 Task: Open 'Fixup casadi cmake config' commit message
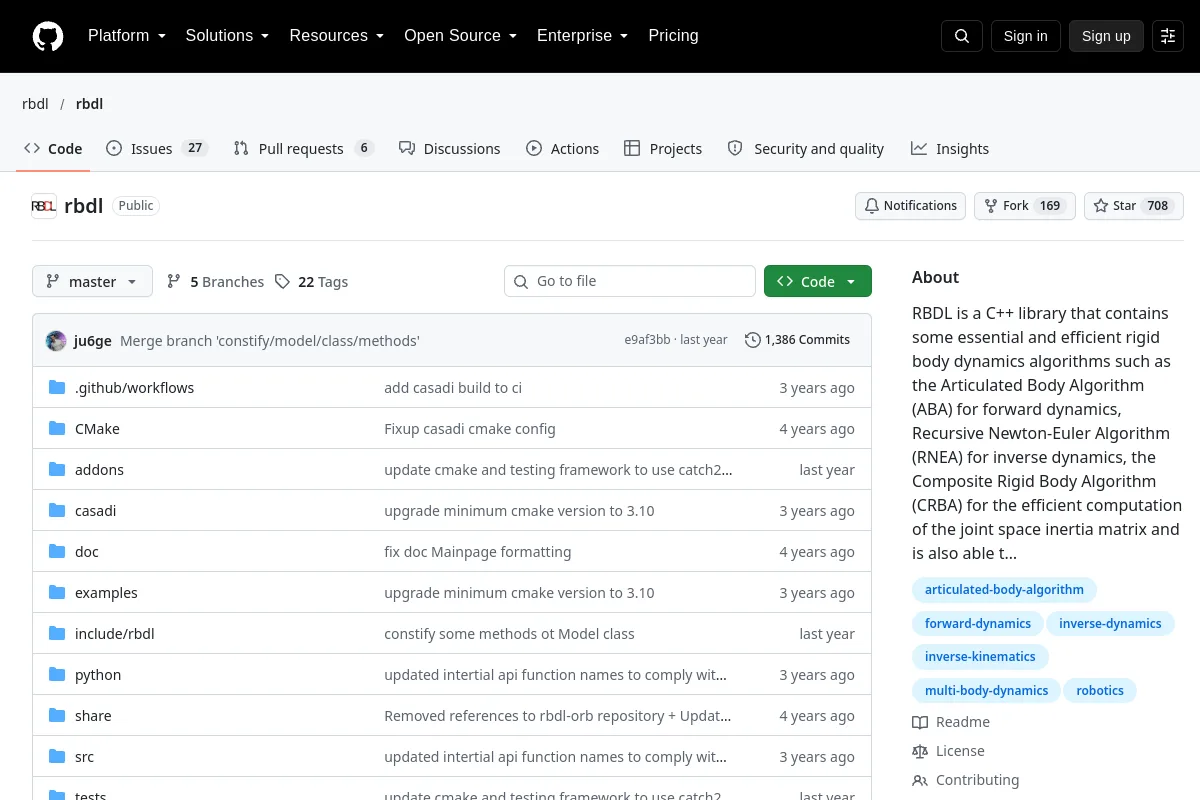[470, 429]
